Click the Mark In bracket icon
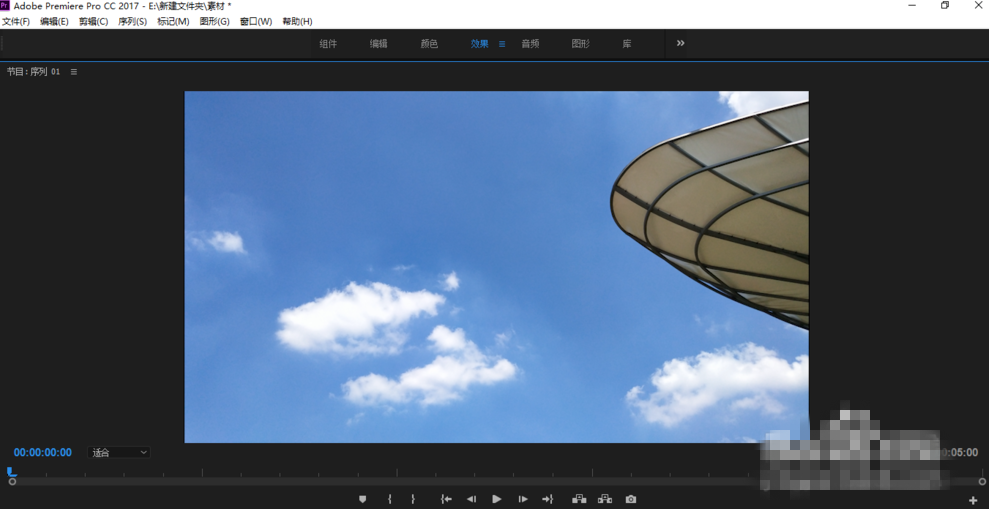Screen dimensions: 989x509 pos(390,499)
